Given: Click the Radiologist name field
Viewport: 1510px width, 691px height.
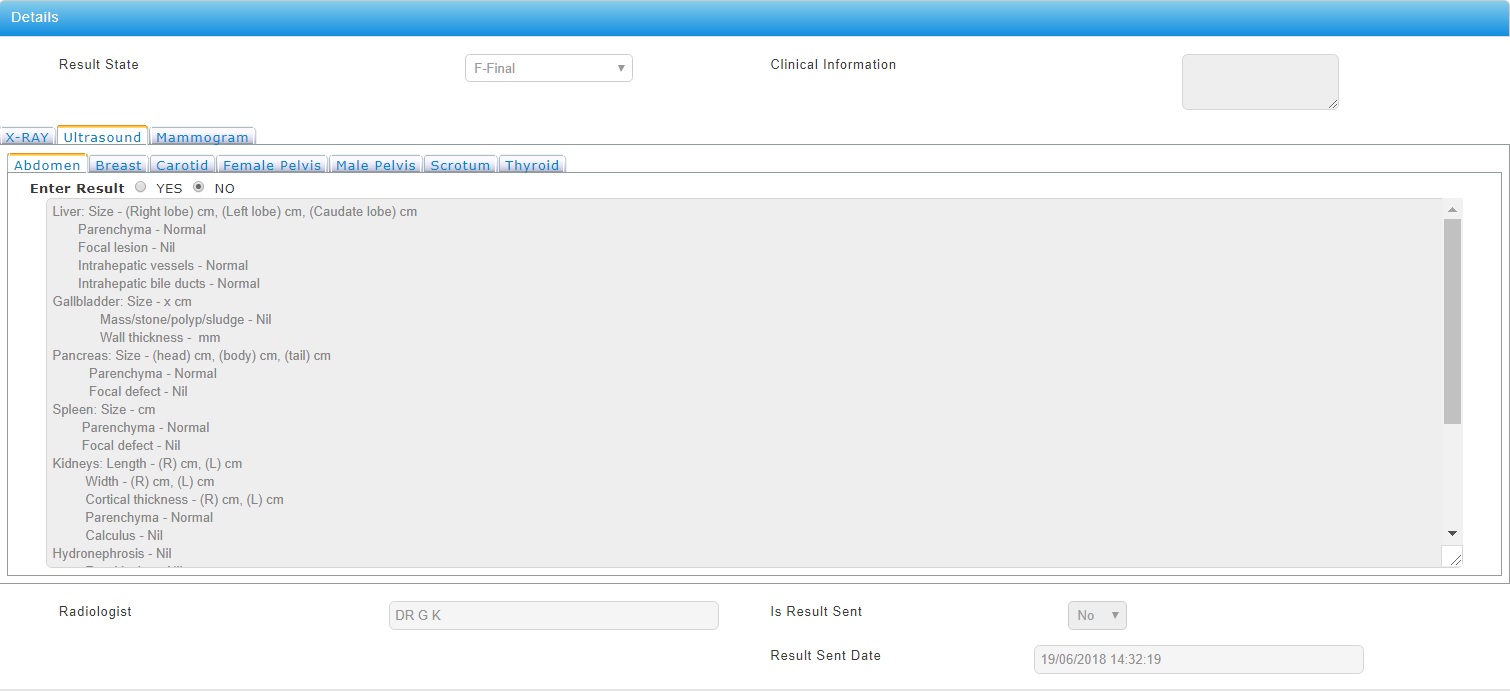Looking at the screenshot, I should tap(553, 616).
